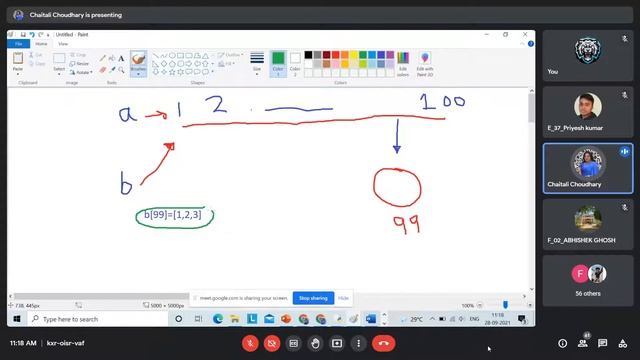This screenshot has width=640, height=360.
Task: Show hidden system tray icons chevron
Action: [x=432, y=319]
